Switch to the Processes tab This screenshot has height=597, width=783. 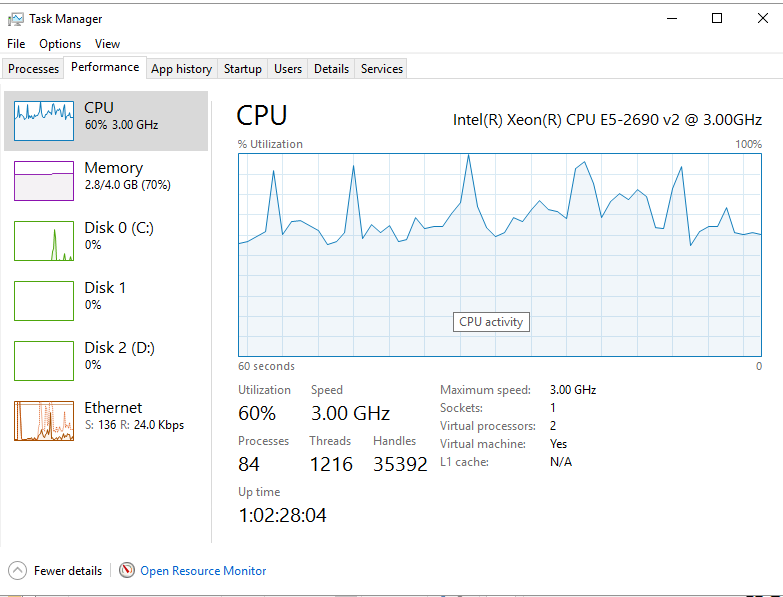(x=34, y=69)
